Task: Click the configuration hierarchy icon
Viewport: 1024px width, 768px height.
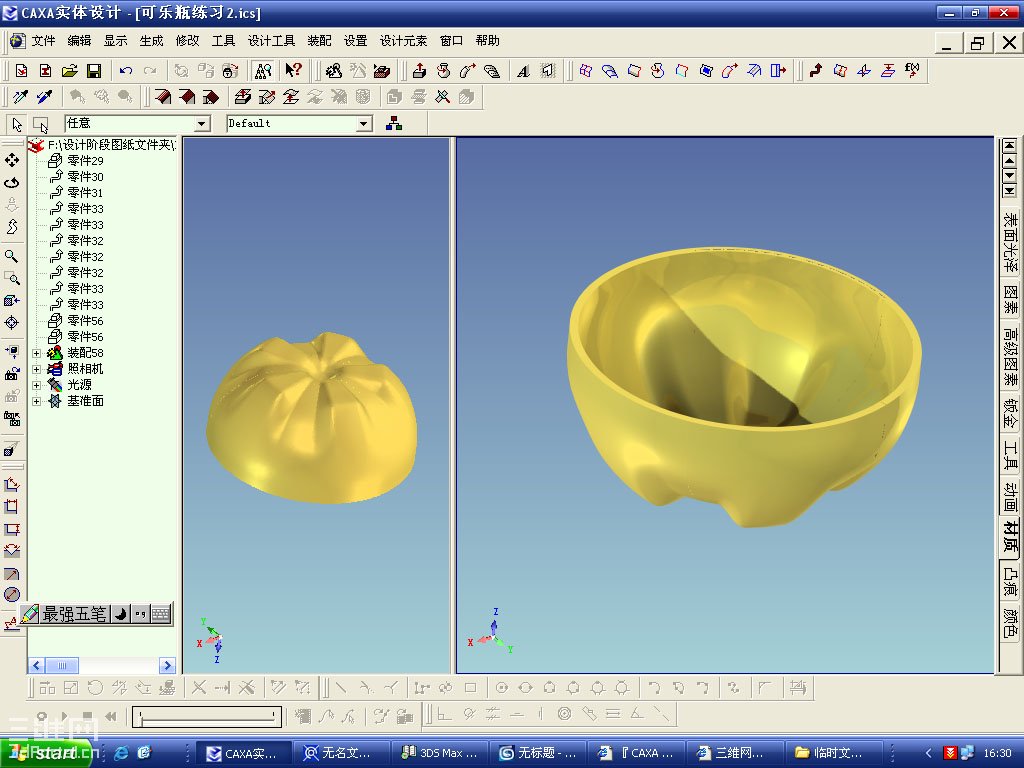Action: pos(394,123)
